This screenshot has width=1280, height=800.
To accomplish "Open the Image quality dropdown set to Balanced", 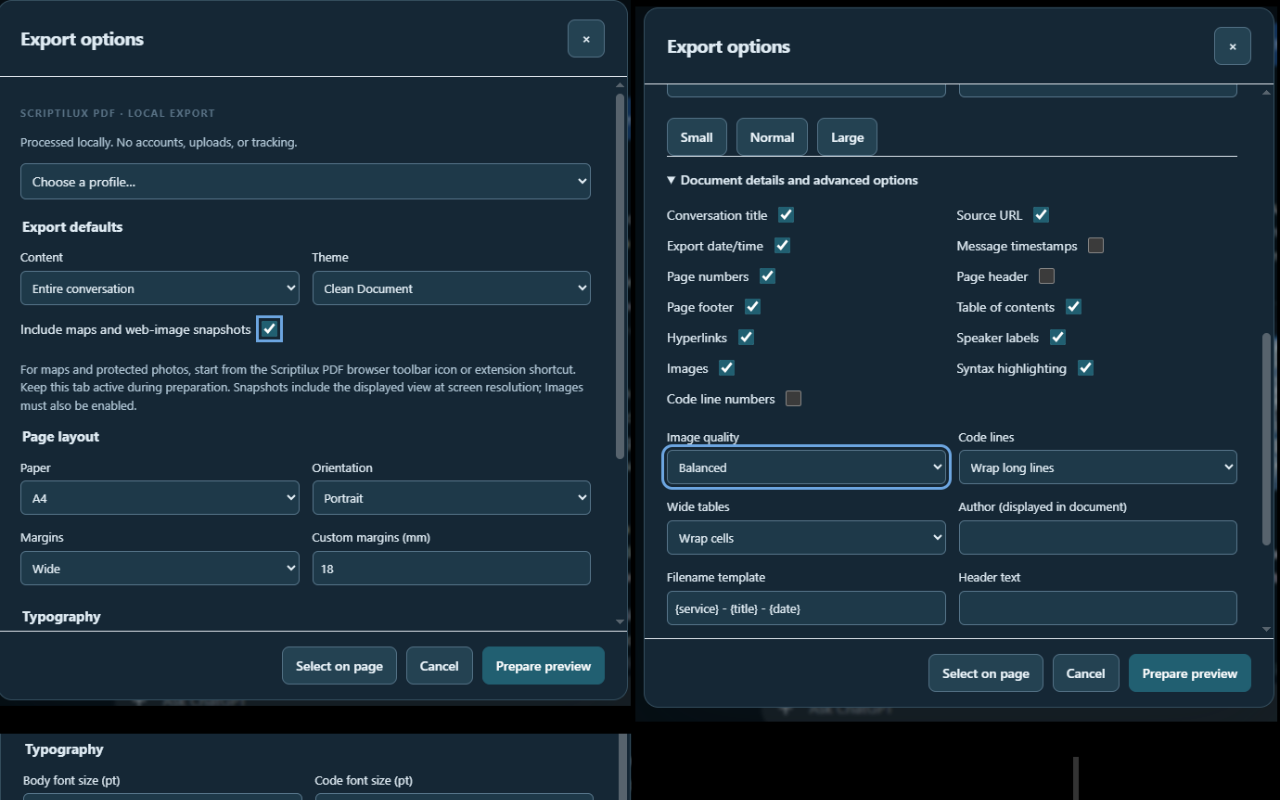I will [x=806, y=467].
